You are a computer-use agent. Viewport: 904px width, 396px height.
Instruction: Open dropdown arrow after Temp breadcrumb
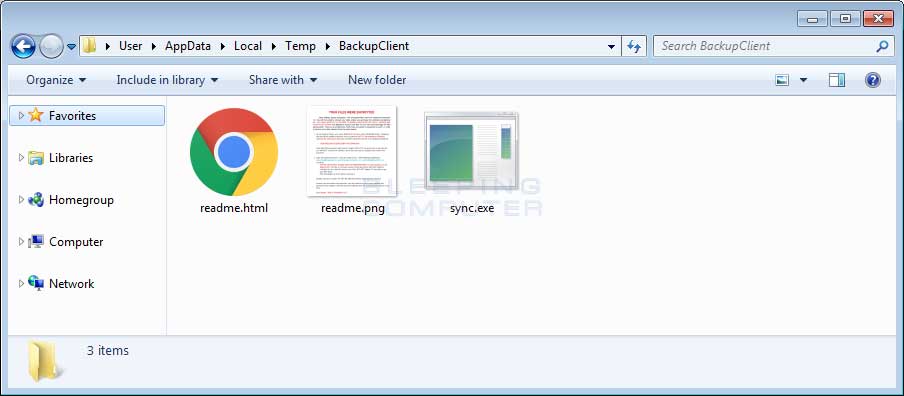[327, 47]
